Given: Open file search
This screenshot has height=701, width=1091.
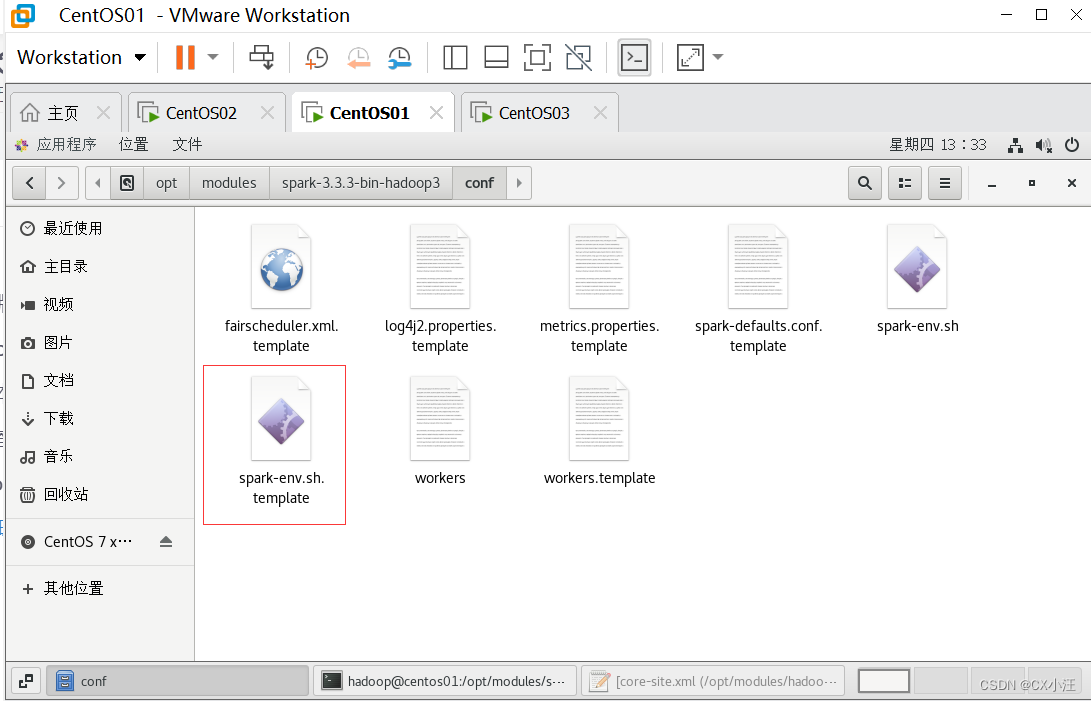Looking at the screenshot, I should tap(865, 183).
